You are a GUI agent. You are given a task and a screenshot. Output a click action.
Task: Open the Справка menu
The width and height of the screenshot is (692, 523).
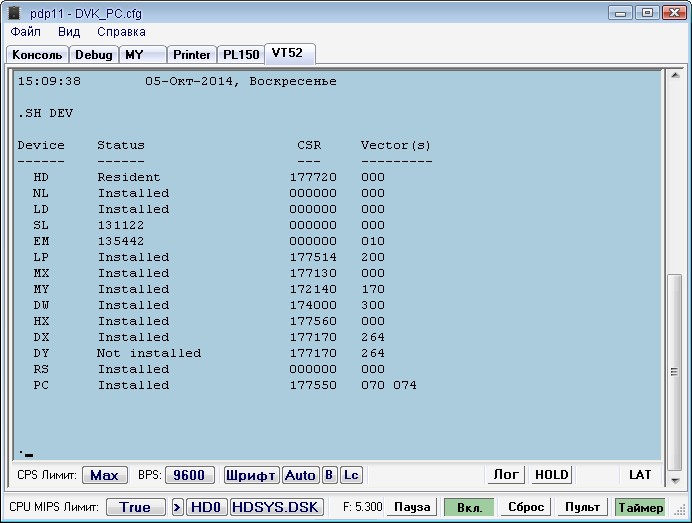[x=121, y=32]
